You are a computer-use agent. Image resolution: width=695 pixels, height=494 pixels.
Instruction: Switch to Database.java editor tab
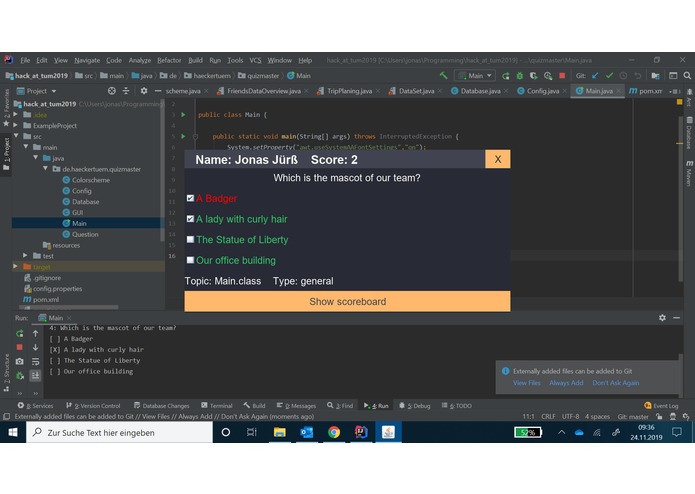click(x=480, y=91)
